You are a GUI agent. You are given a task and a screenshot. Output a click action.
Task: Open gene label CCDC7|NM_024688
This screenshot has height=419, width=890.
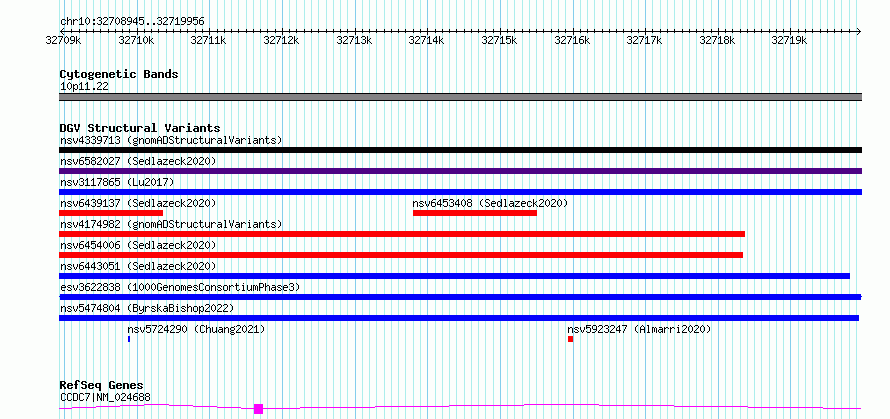[105, 397]
